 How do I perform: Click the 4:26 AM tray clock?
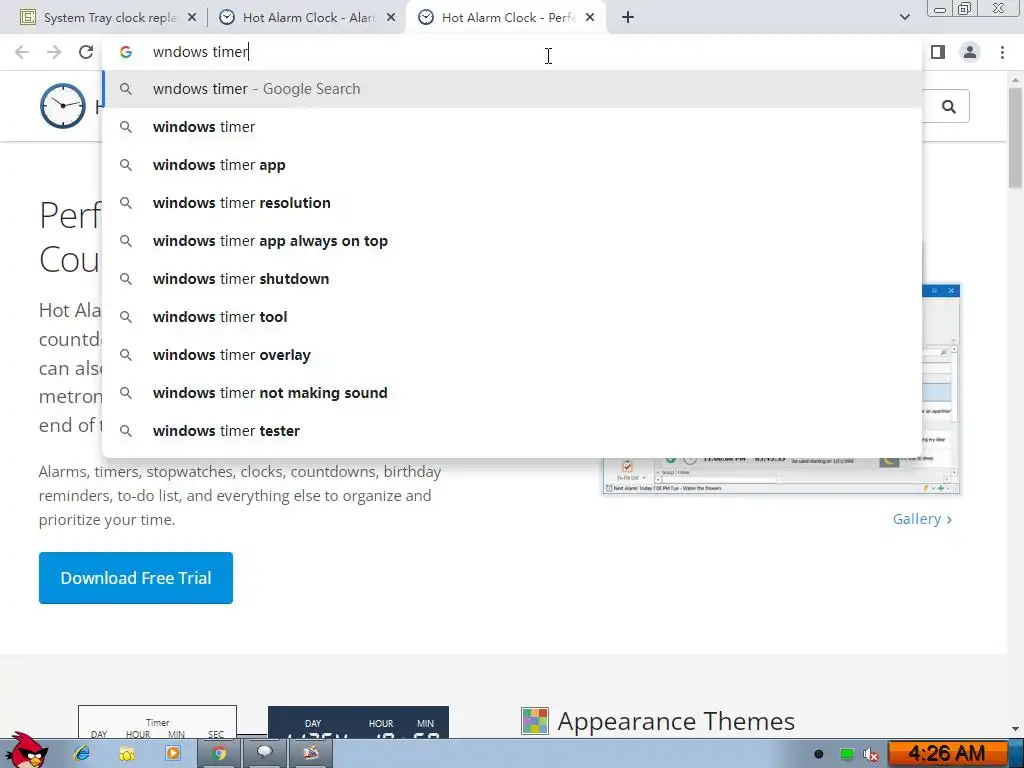(946, 754)
